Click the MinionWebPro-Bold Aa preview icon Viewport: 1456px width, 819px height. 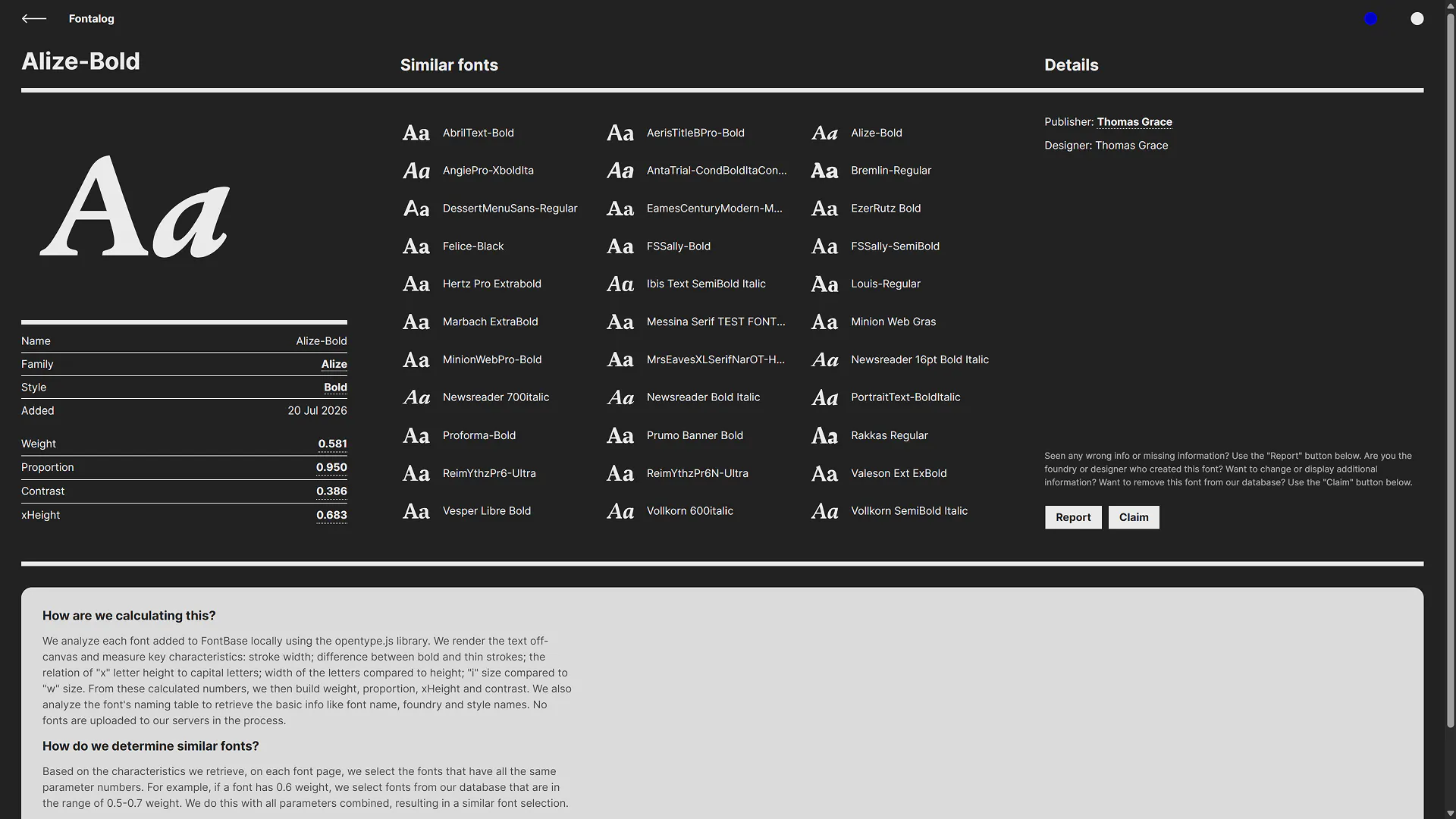416,360
